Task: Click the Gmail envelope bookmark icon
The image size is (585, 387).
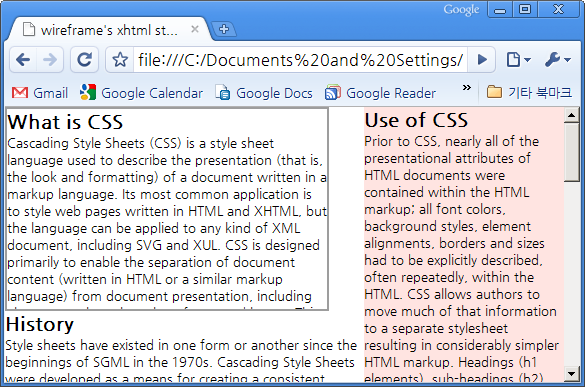Action: click(20, 93)
